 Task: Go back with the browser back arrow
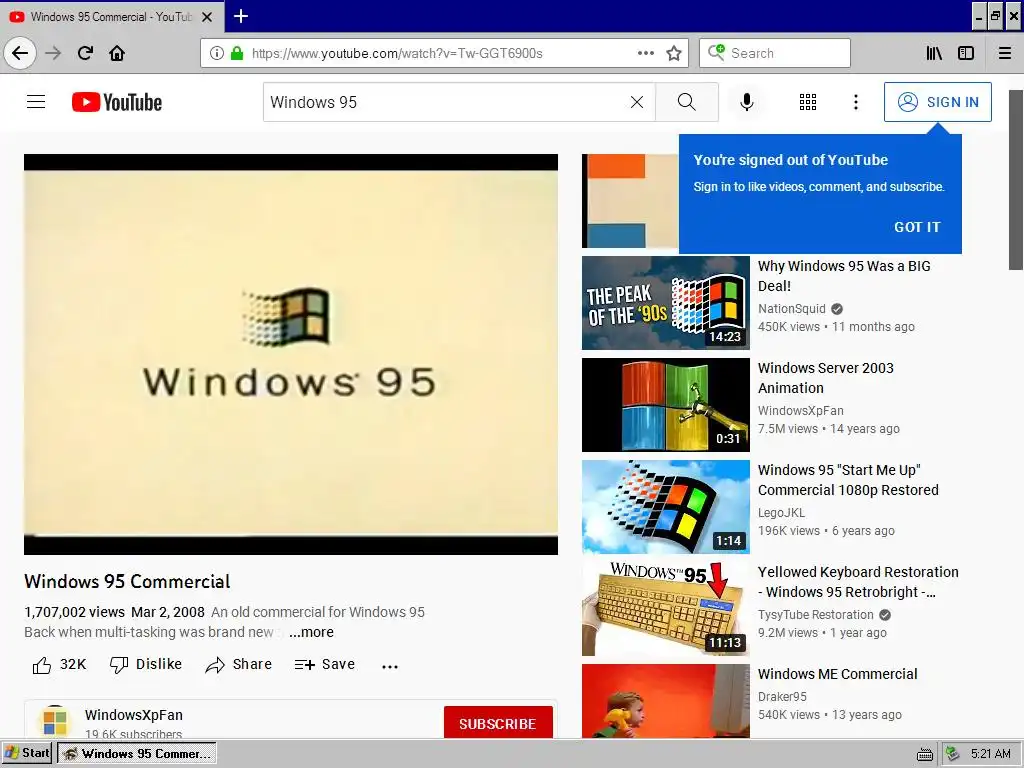(x=20, y=53)
